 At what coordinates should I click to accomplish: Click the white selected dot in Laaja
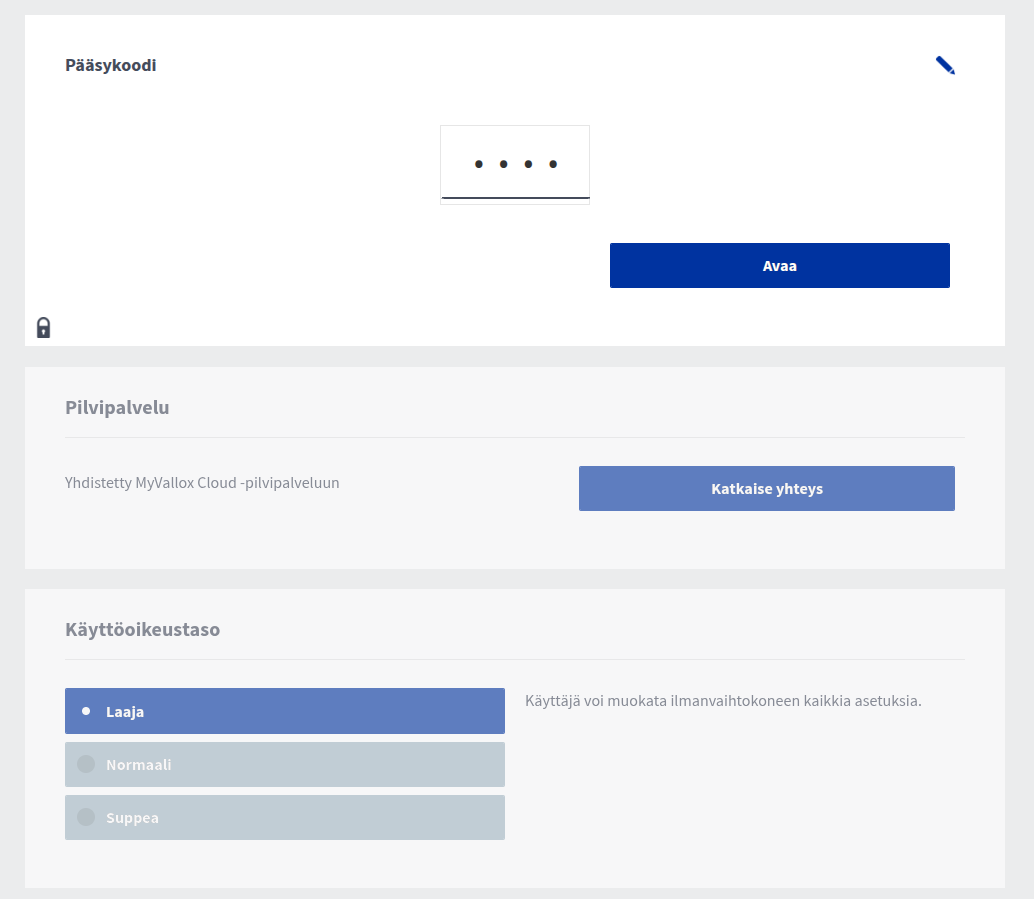point(86,711)
